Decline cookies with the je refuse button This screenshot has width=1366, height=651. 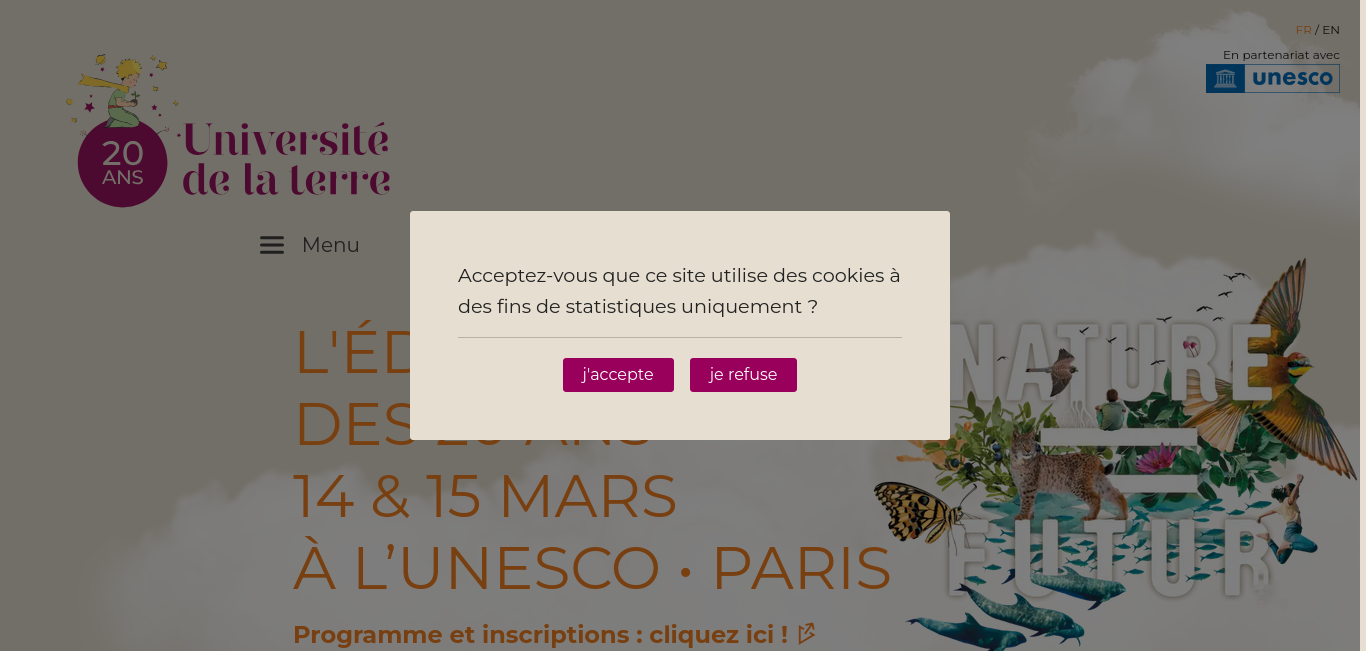(x=743, y=375)
